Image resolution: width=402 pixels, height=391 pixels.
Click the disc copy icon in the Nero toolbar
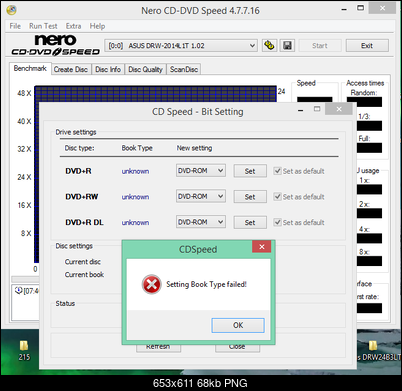(269, 46)
